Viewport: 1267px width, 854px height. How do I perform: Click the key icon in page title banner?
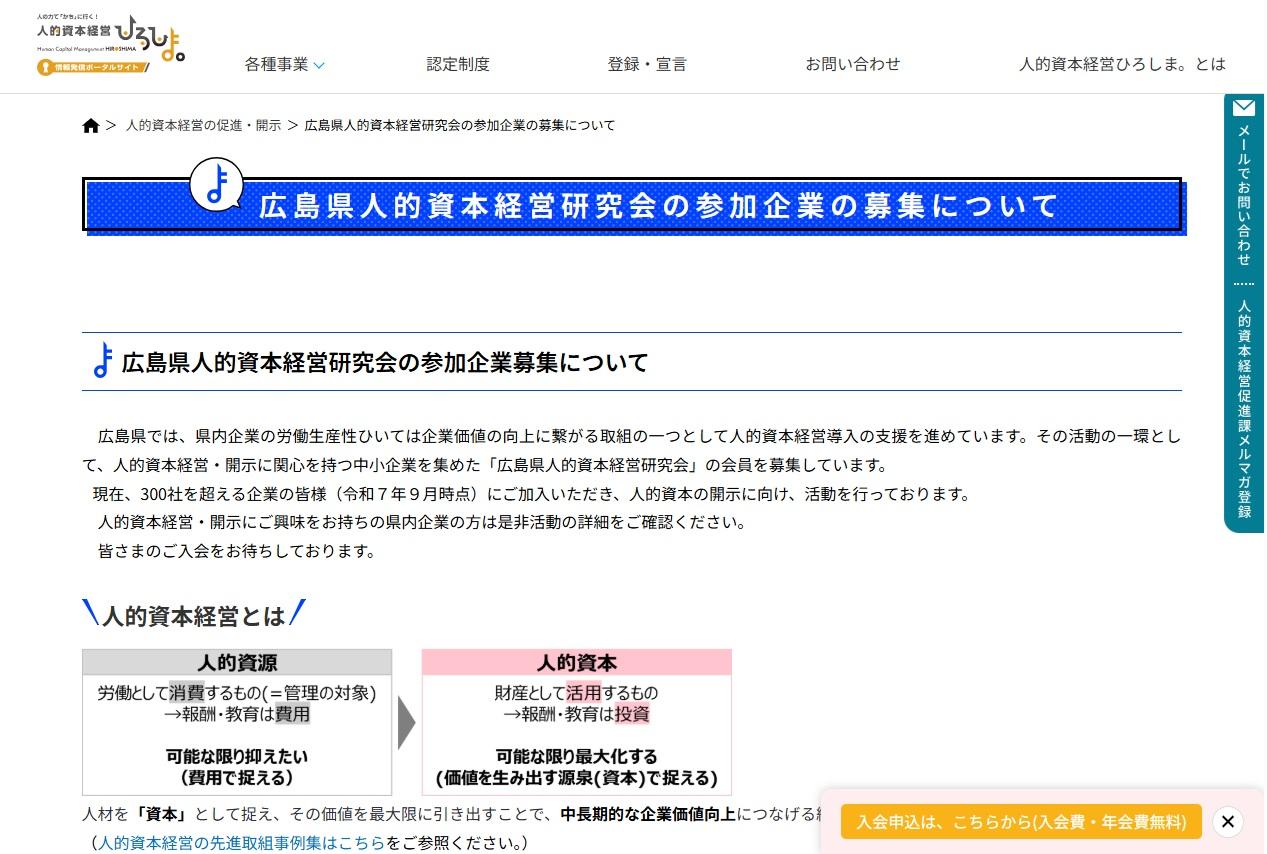tap(217, 185)
